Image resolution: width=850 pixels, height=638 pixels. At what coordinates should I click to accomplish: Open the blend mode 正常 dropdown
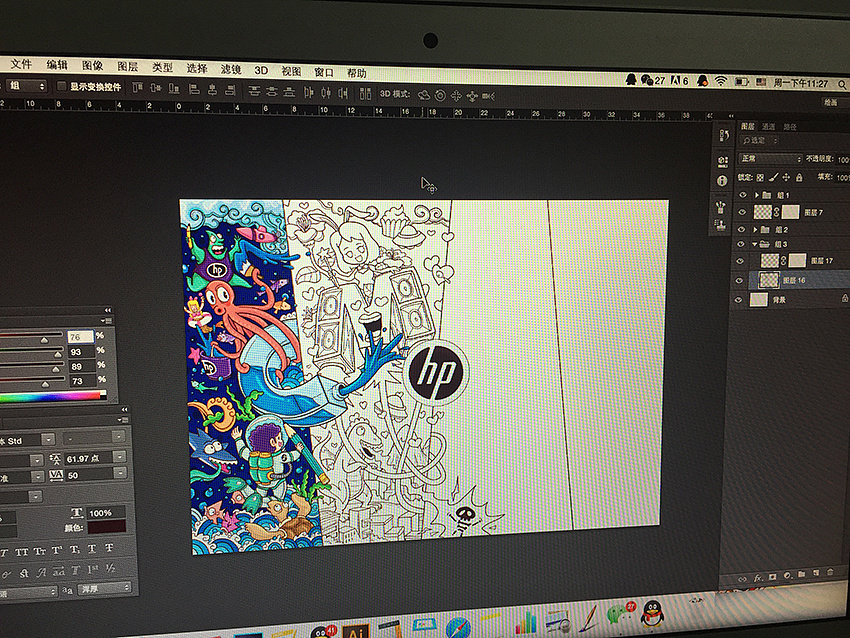[770, 159]
